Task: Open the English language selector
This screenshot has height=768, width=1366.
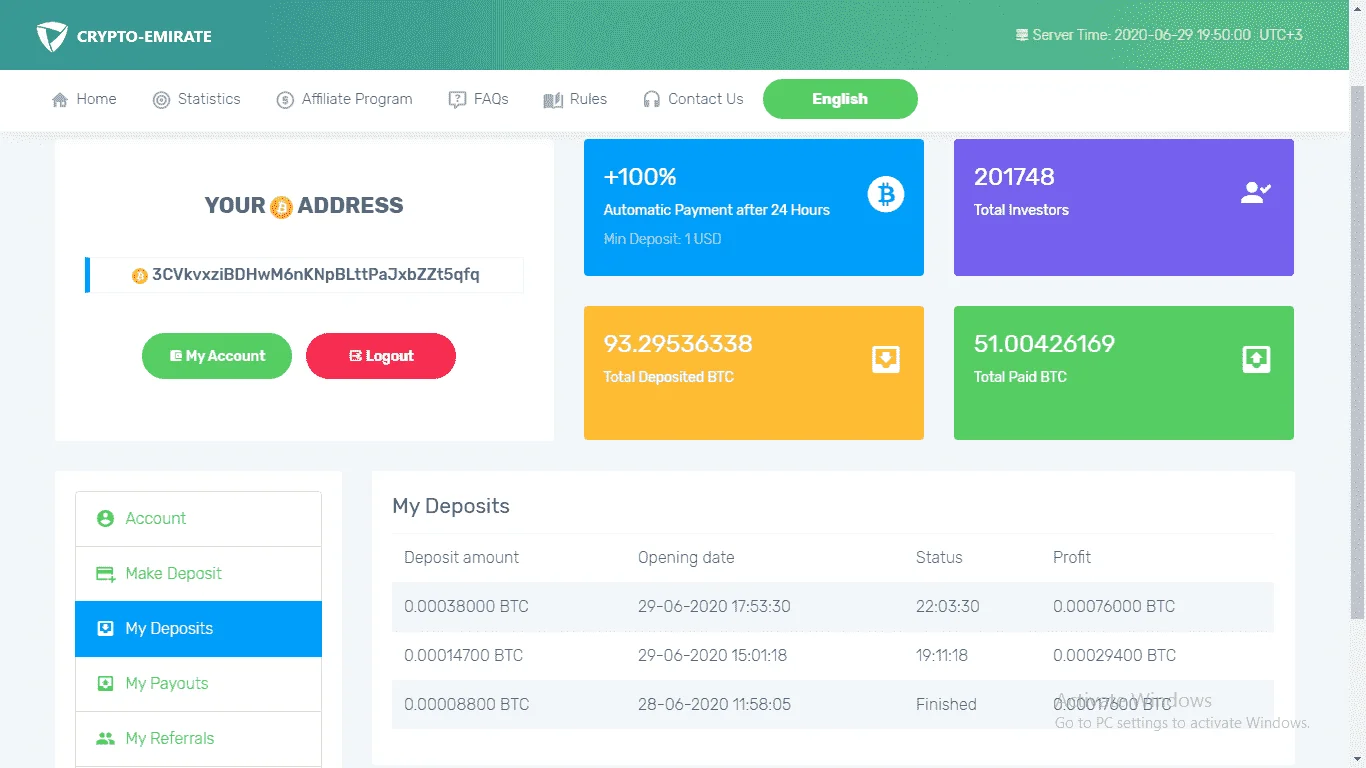Action: (x=840, y=99)
